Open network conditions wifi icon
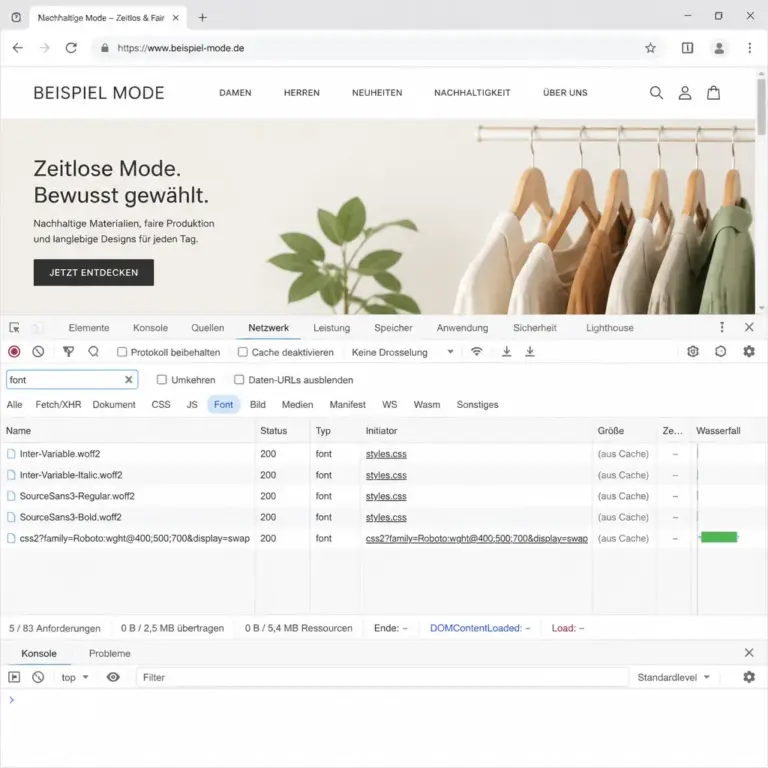This screenshot has height=768, width=768. [x=476, y=352]
